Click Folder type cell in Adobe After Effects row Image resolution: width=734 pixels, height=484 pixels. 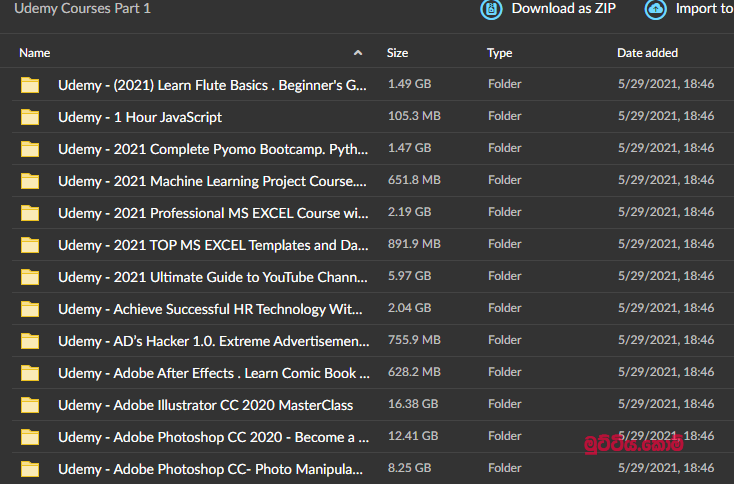tap(505, 372)
